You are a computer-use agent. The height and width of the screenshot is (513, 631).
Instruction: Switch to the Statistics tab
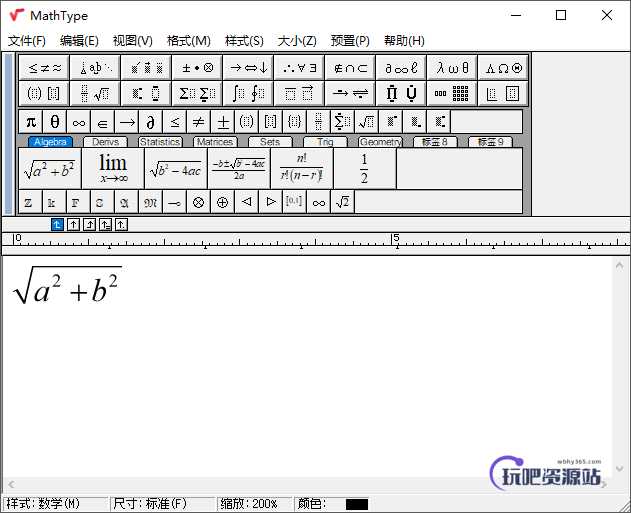(x=160, y=142)
